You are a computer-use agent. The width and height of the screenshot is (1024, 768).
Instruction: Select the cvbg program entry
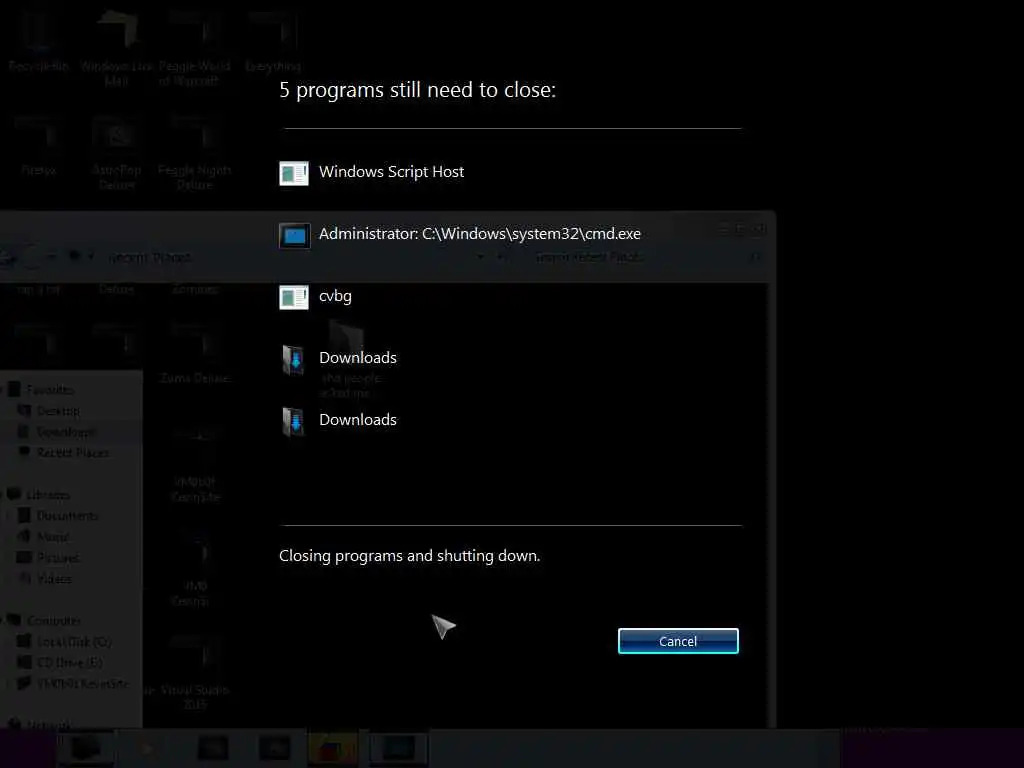pos(335,296)
